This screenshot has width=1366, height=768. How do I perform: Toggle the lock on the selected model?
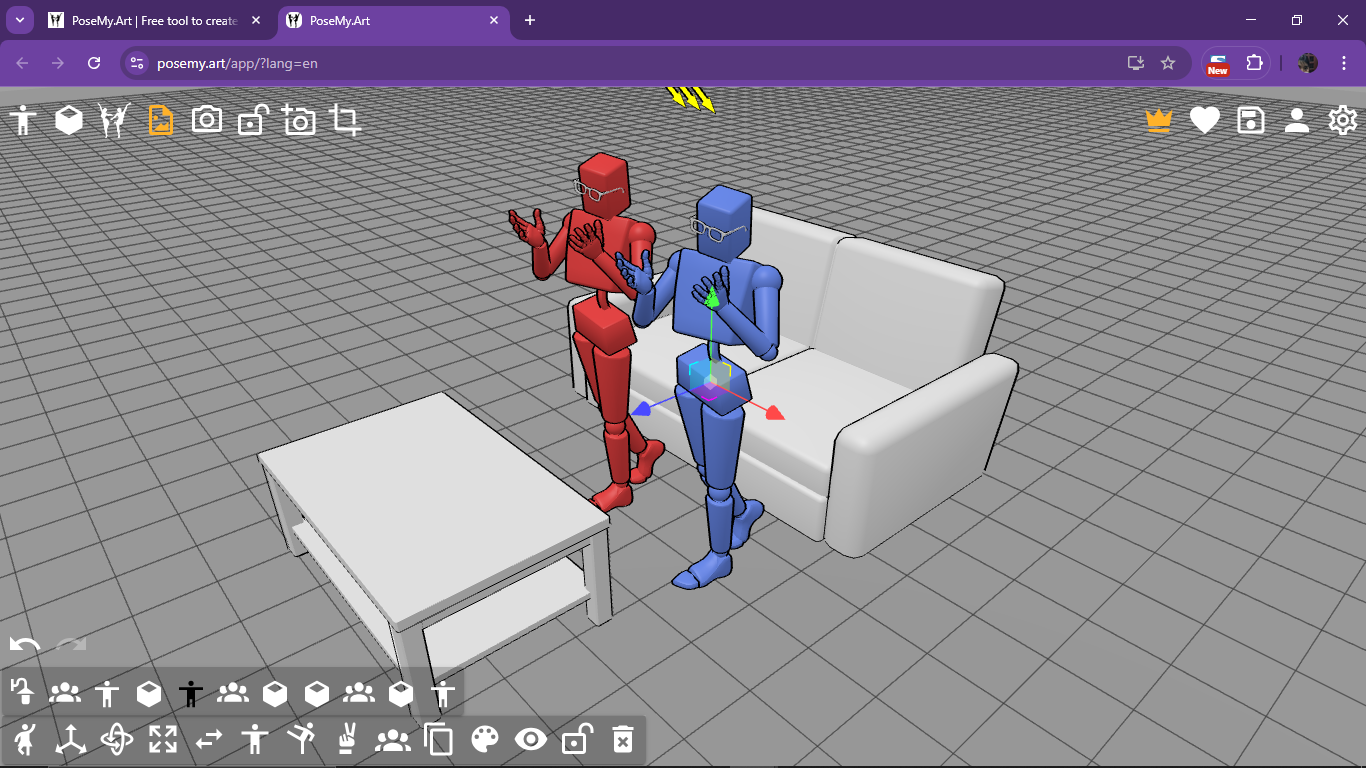pyautogui.click(x=577, y=740)
